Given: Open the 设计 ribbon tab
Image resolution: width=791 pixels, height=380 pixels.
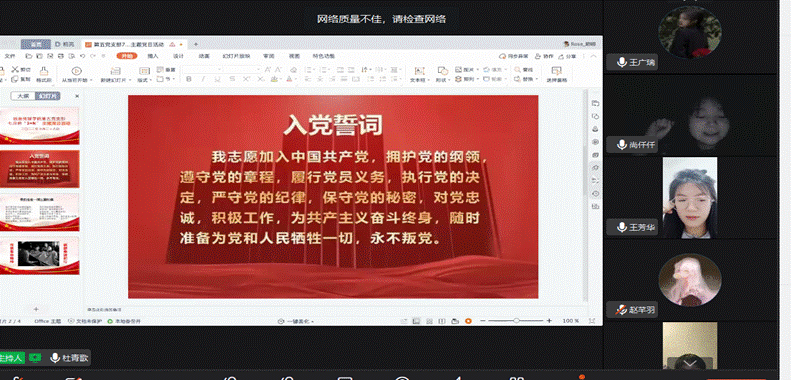Looking at the screenshot, I should tap(178, 56).
